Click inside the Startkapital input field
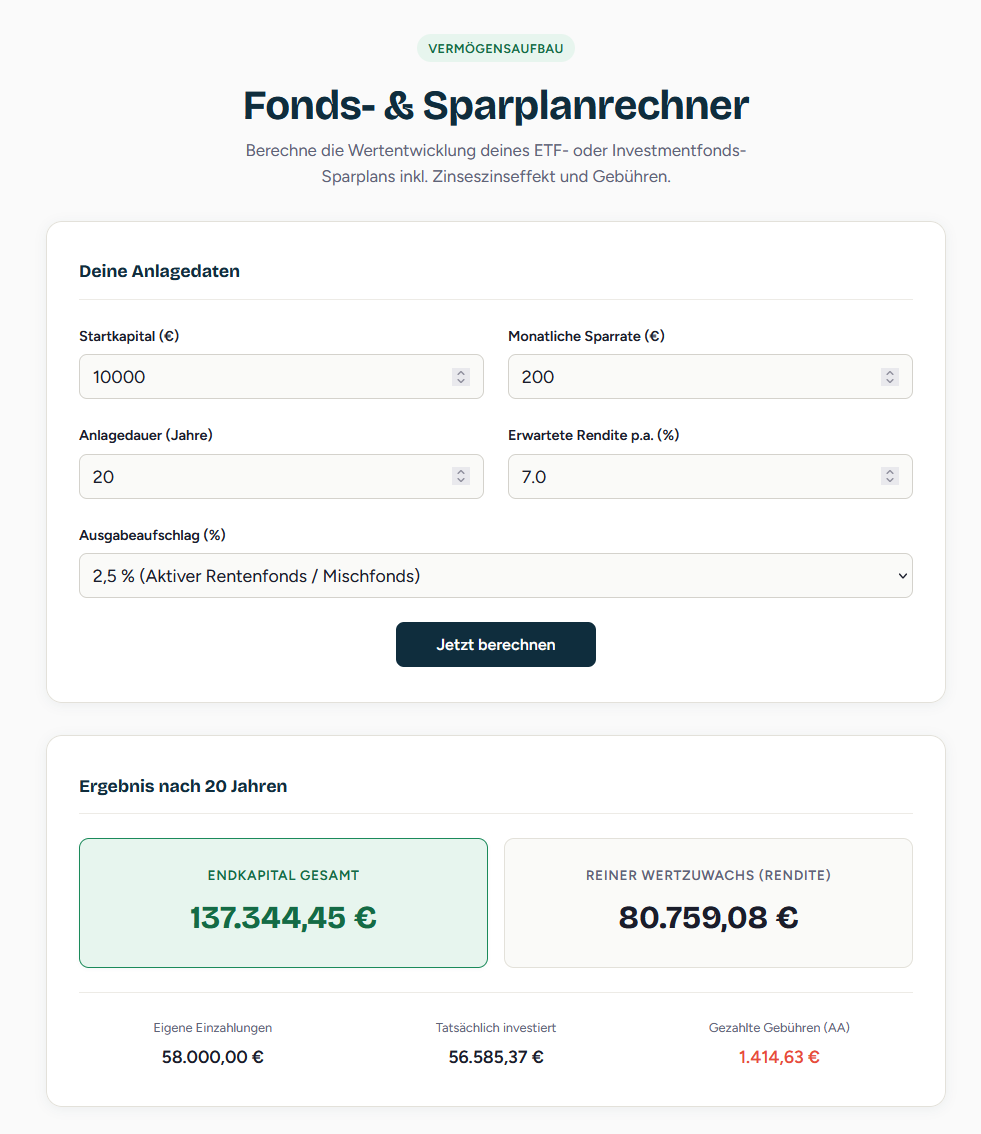 (x=260, y=376)
